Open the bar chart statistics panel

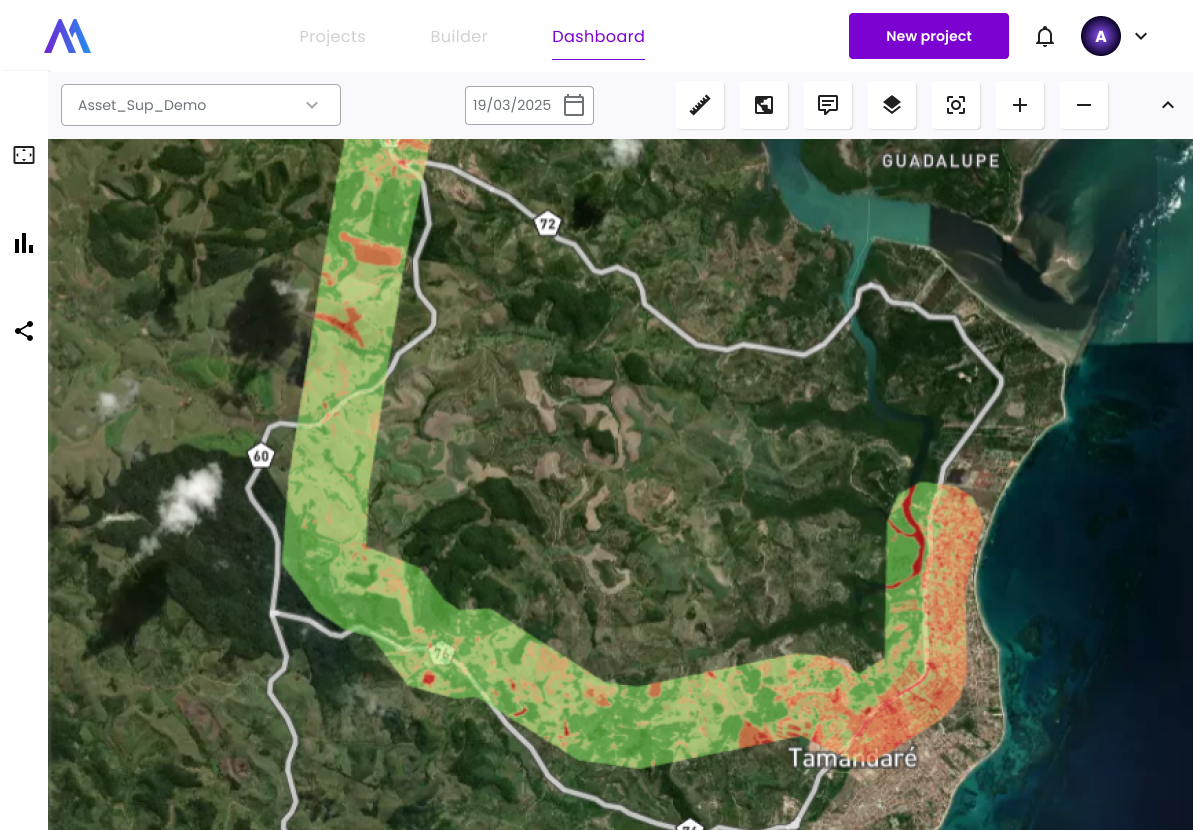pyautogui.click(x=24, y=243)
